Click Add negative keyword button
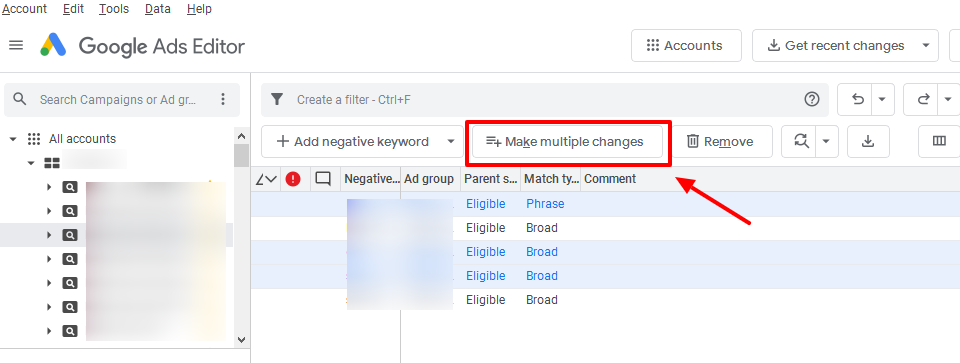The image size is (960, 363). pyautogui.click(x=353, y=142)
